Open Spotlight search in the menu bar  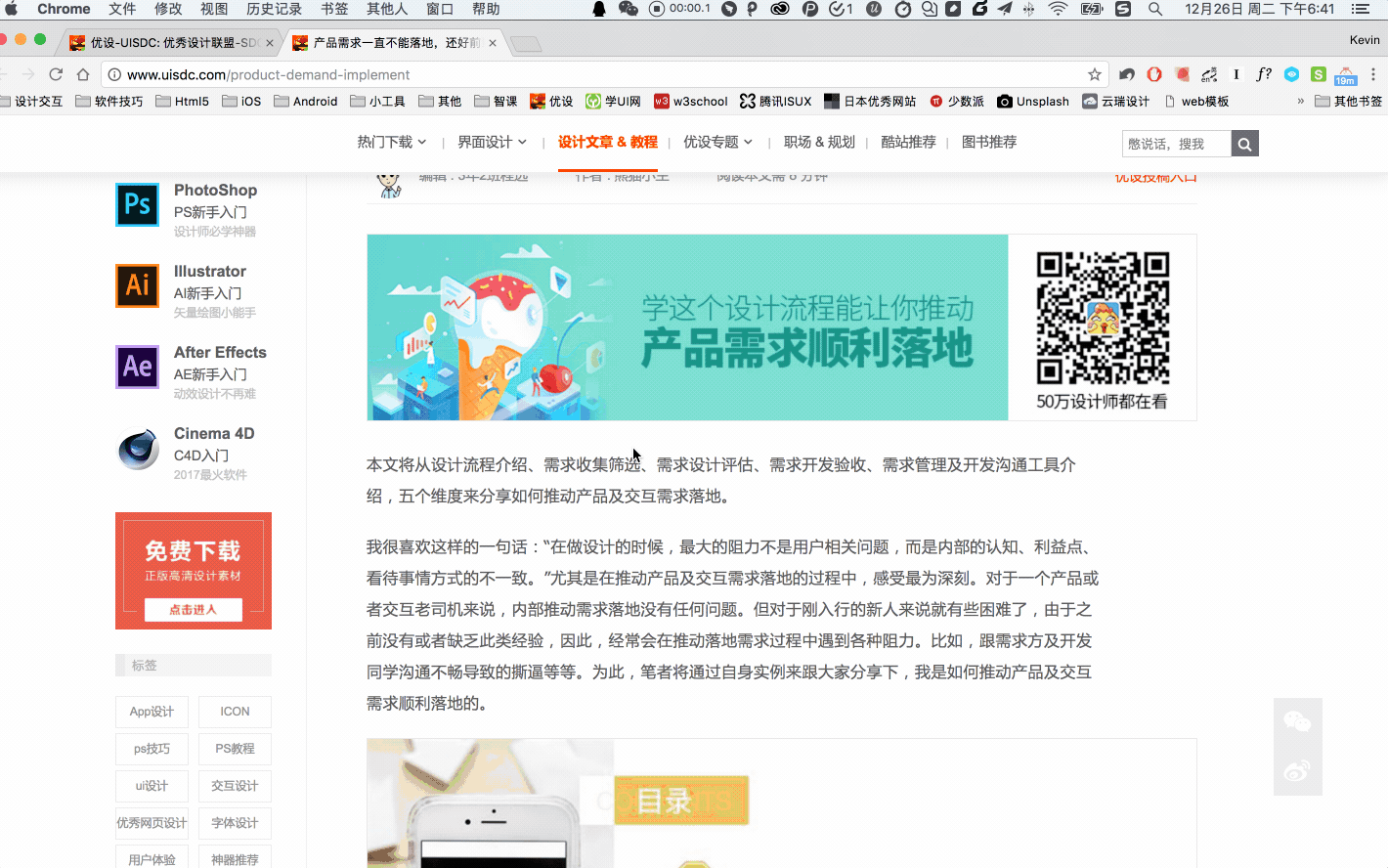tap(1155, 9)
